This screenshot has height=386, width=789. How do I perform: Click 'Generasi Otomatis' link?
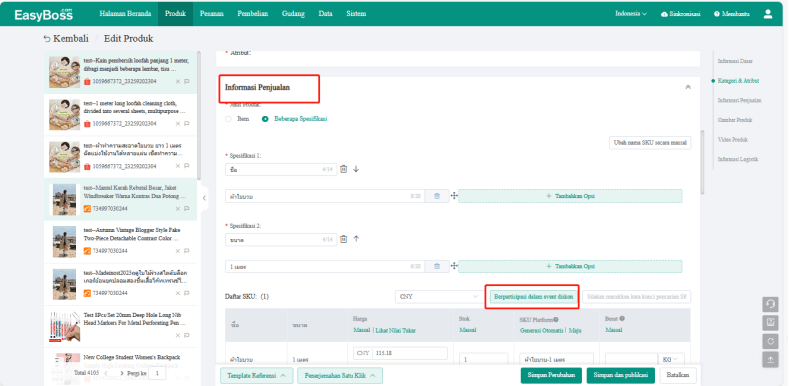coord(541,330)
